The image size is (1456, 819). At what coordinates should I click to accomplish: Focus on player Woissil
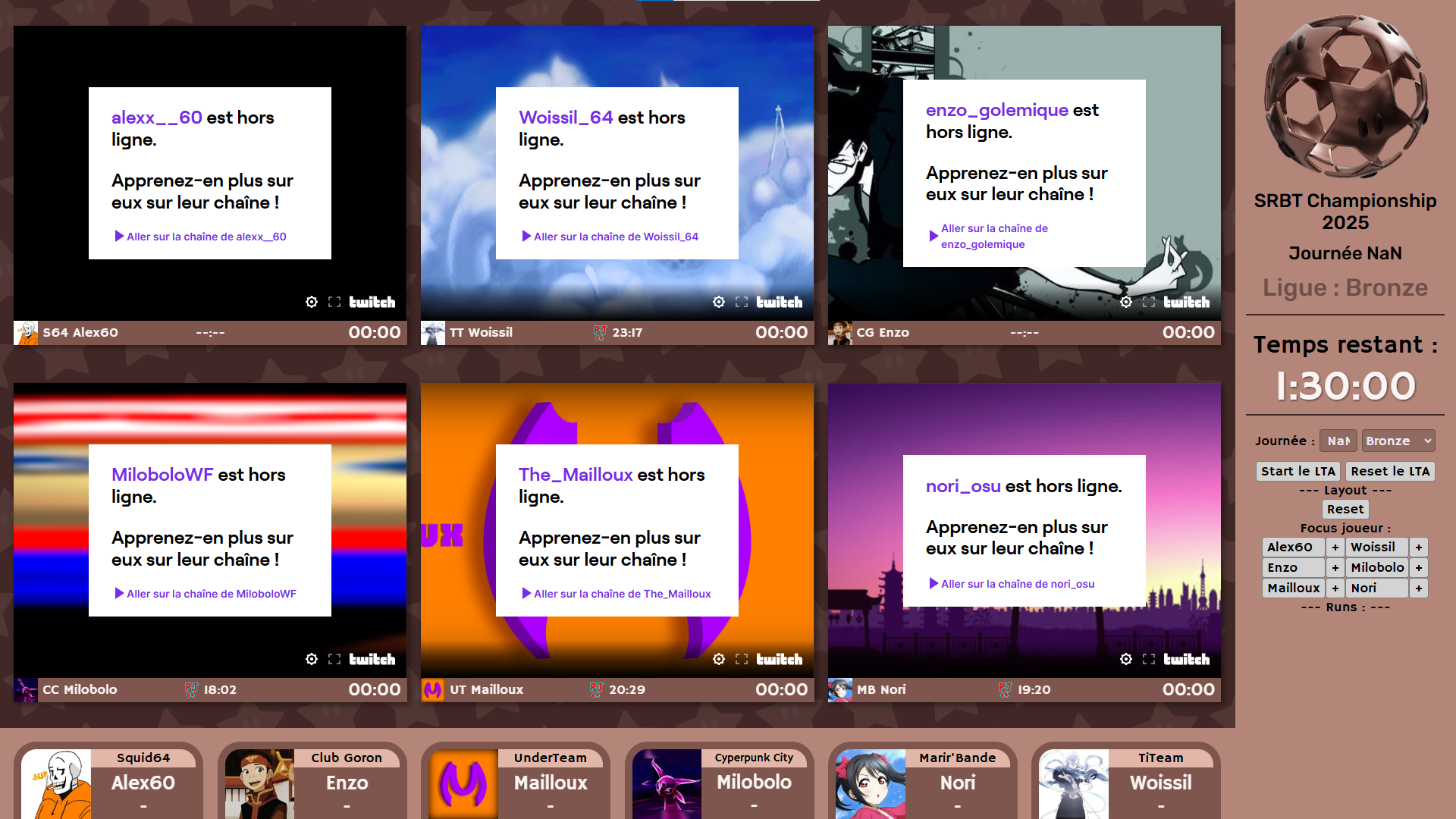(1376, 548)
